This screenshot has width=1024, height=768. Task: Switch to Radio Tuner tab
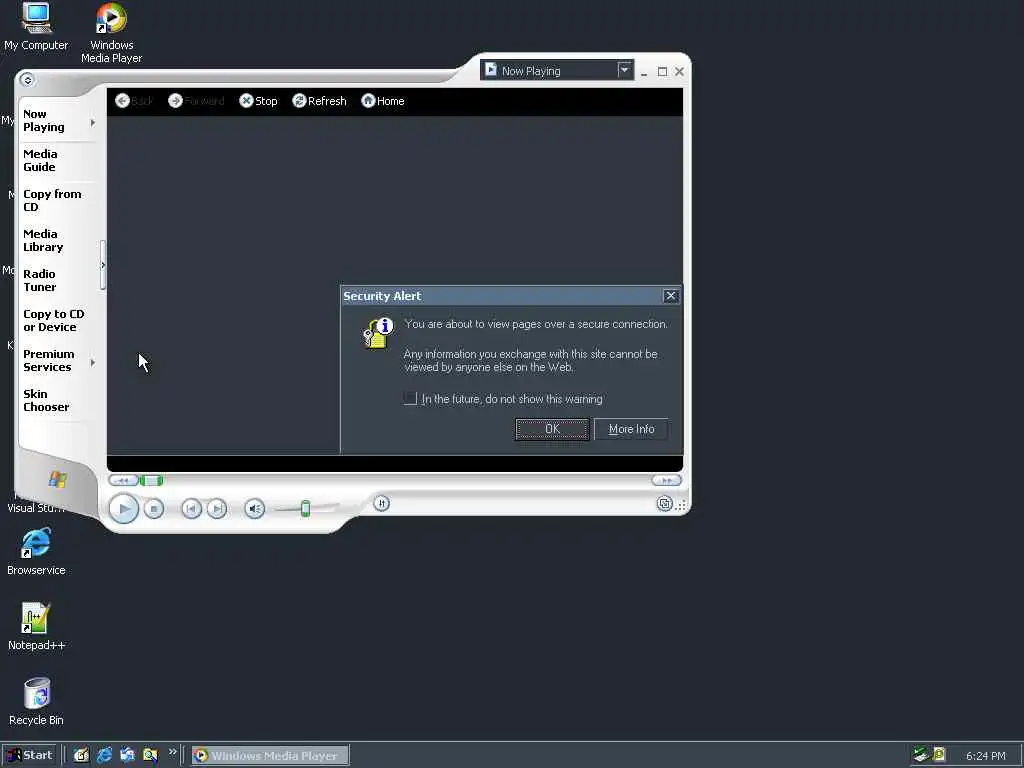click(40, 280)
